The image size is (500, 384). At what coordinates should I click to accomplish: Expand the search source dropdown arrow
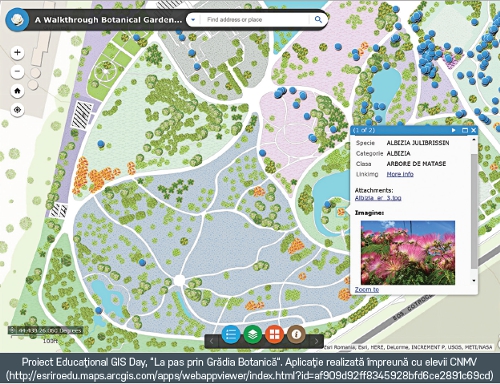click(x=193, y=20)
